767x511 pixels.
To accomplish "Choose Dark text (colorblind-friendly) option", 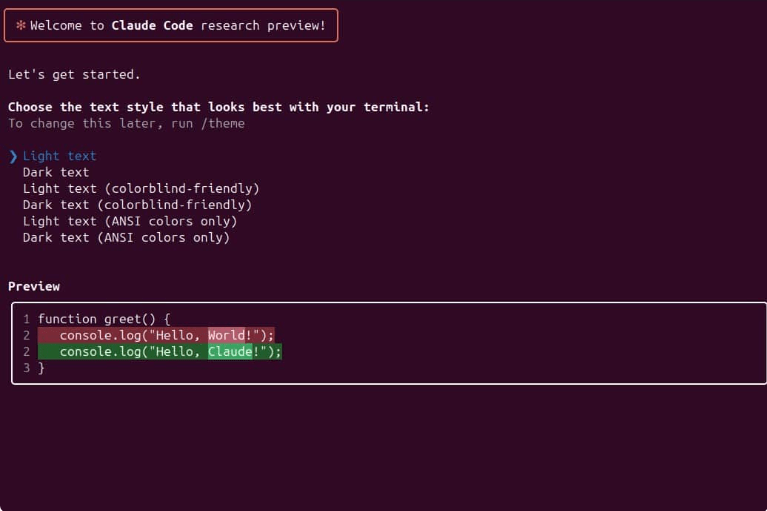I will coord(137,205).
